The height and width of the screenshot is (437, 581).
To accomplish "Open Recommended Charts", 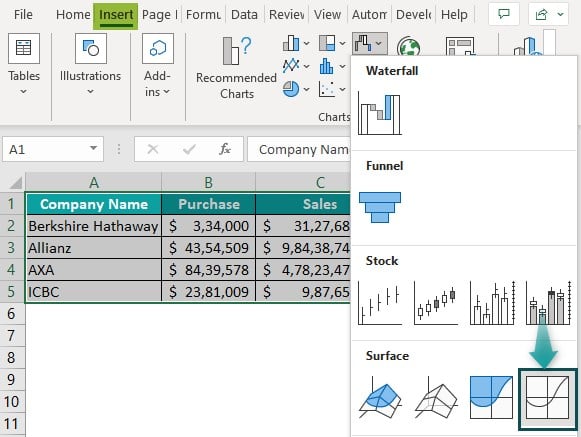I will click(x=236, y=69).
